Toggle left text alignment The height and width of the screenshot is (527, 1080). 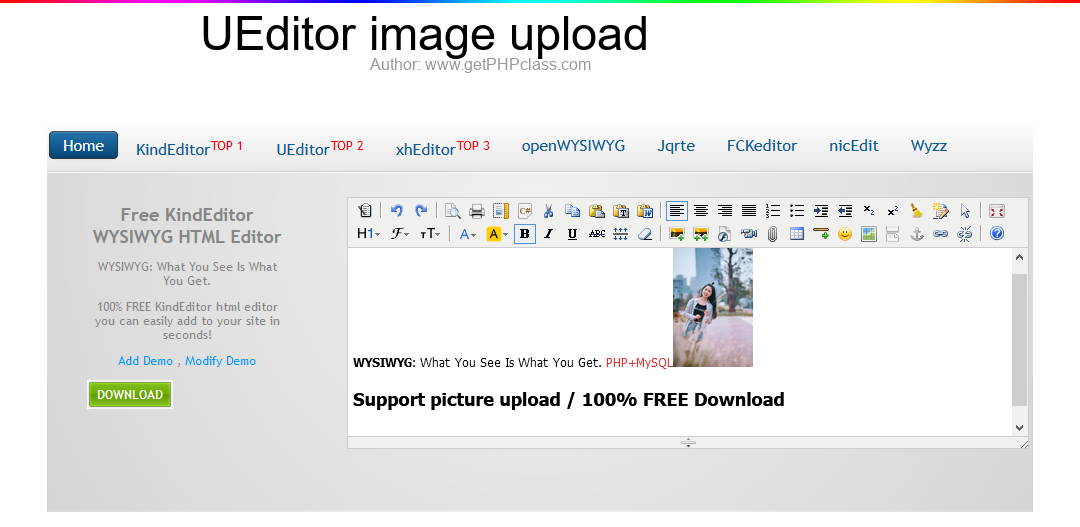click(677, 211)
